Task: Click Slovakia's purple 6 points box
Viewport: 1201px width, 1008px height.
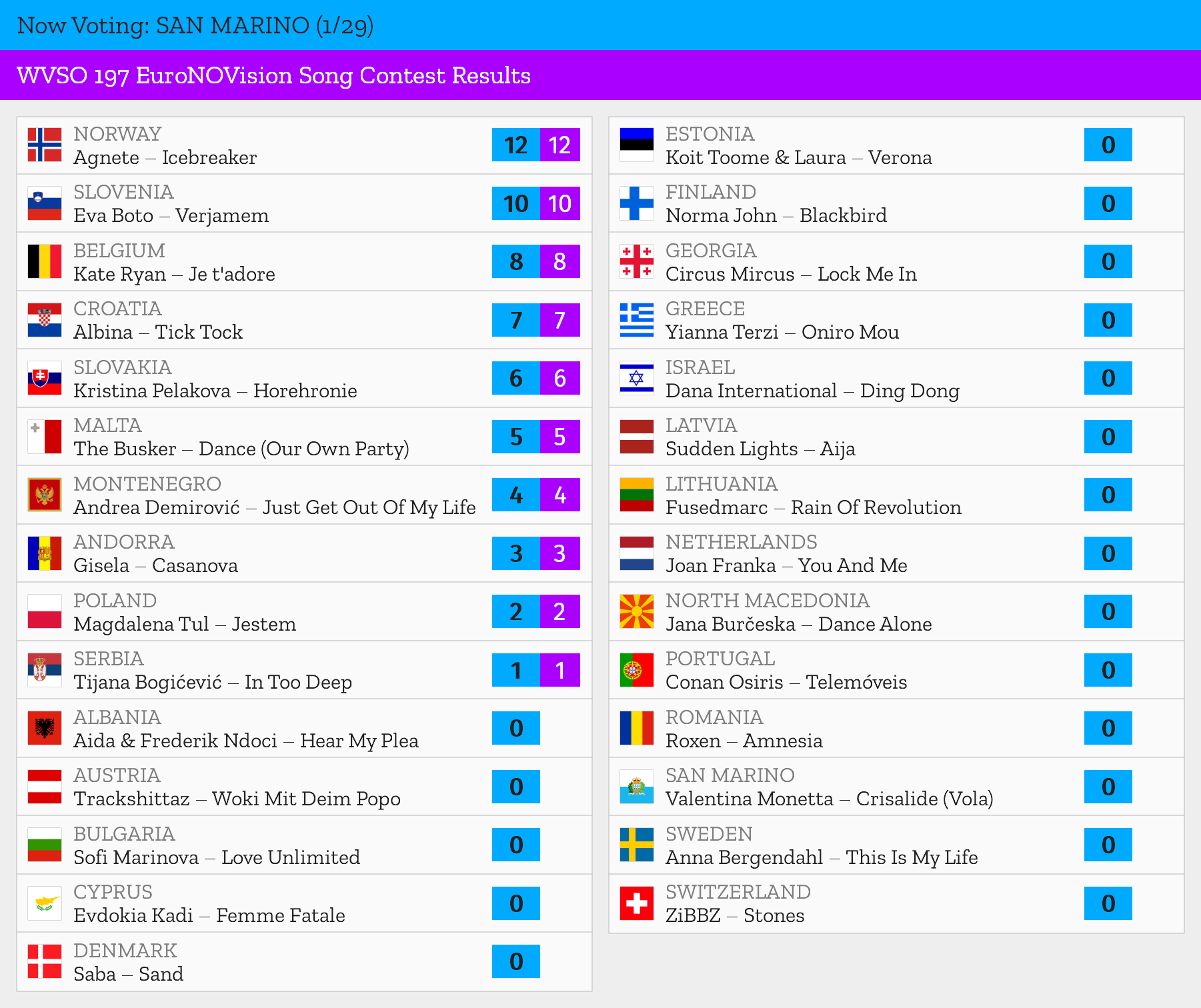Action: tap(560, 378)
